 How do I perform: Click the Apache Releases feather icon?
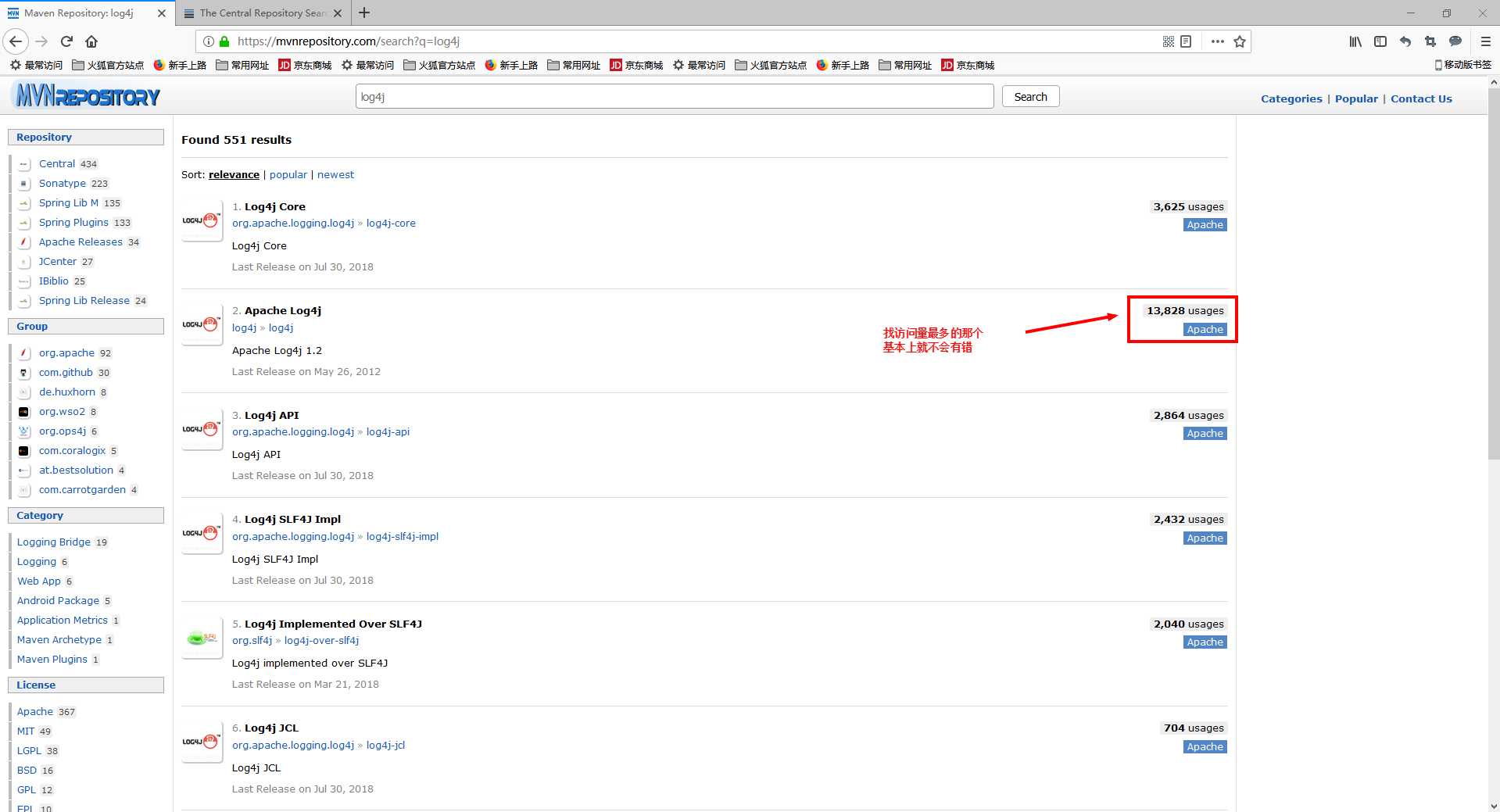pos(24,242)
